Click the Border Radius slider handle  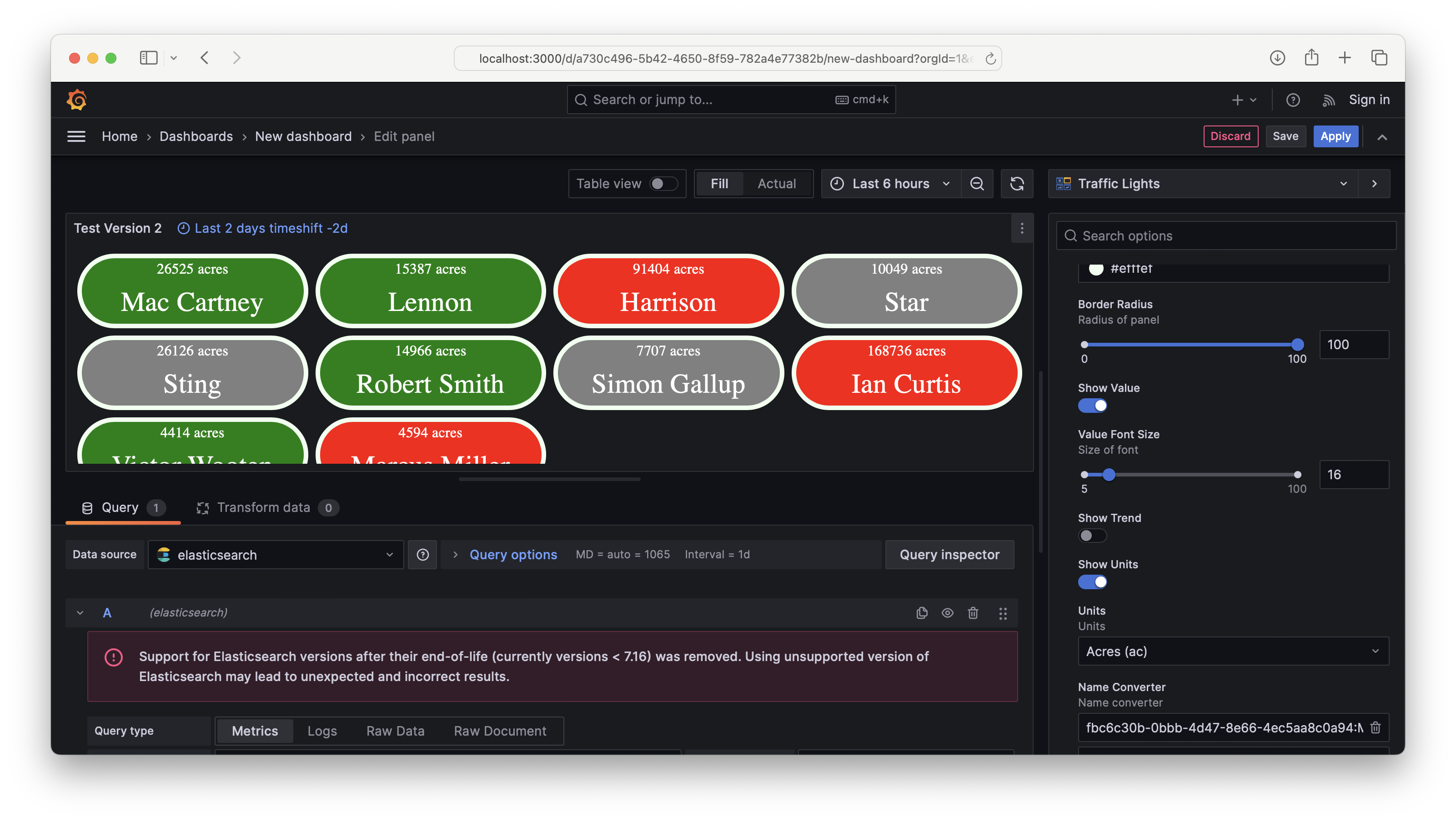(1298, 345)
